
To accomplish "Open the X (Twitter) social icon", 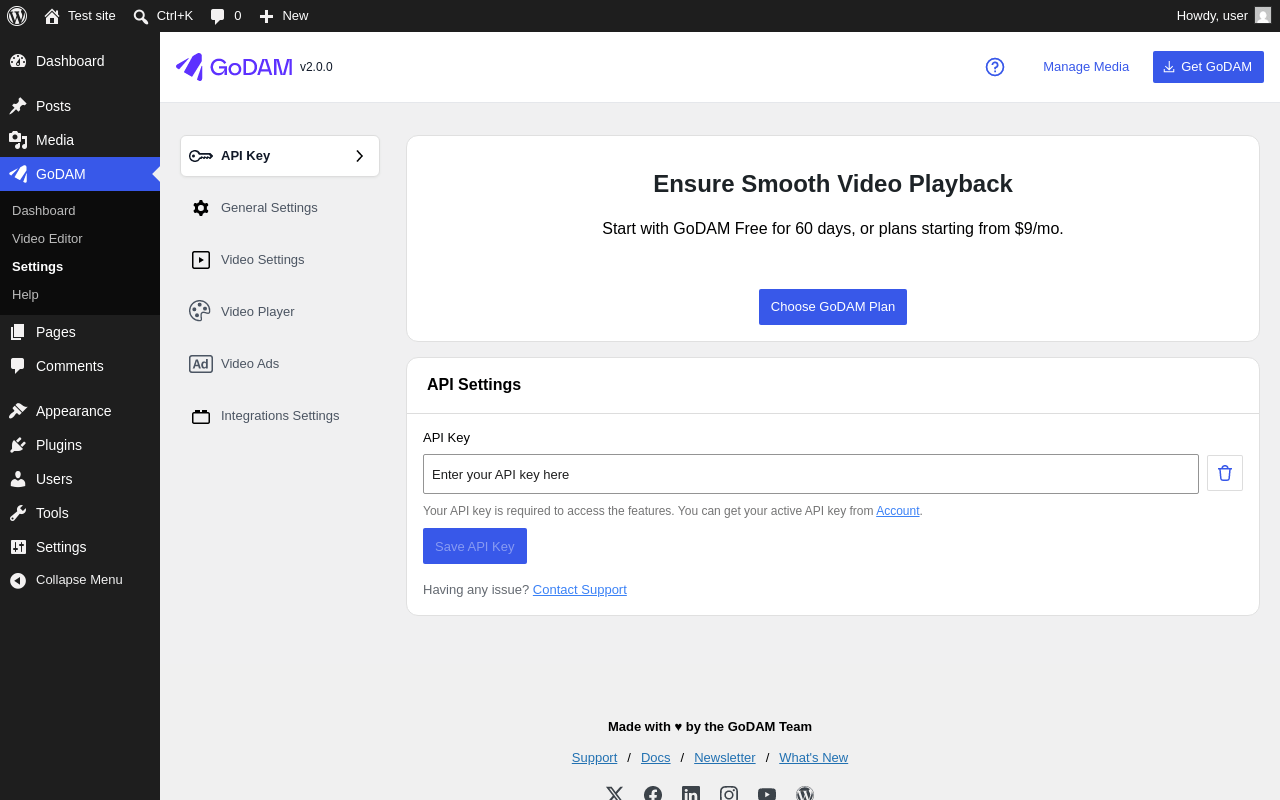I will pos(615,794).
